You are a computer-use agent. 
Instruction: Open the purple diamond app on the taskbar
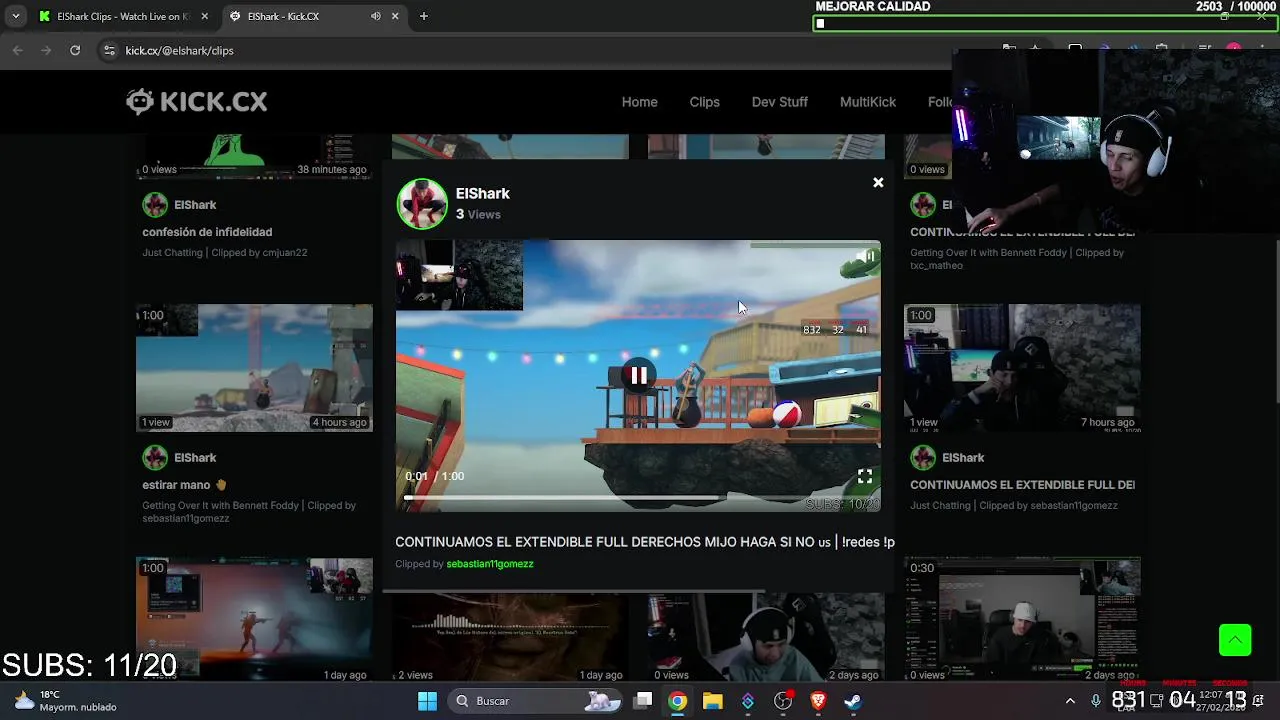pyautogui.click(x=748, y=701)
